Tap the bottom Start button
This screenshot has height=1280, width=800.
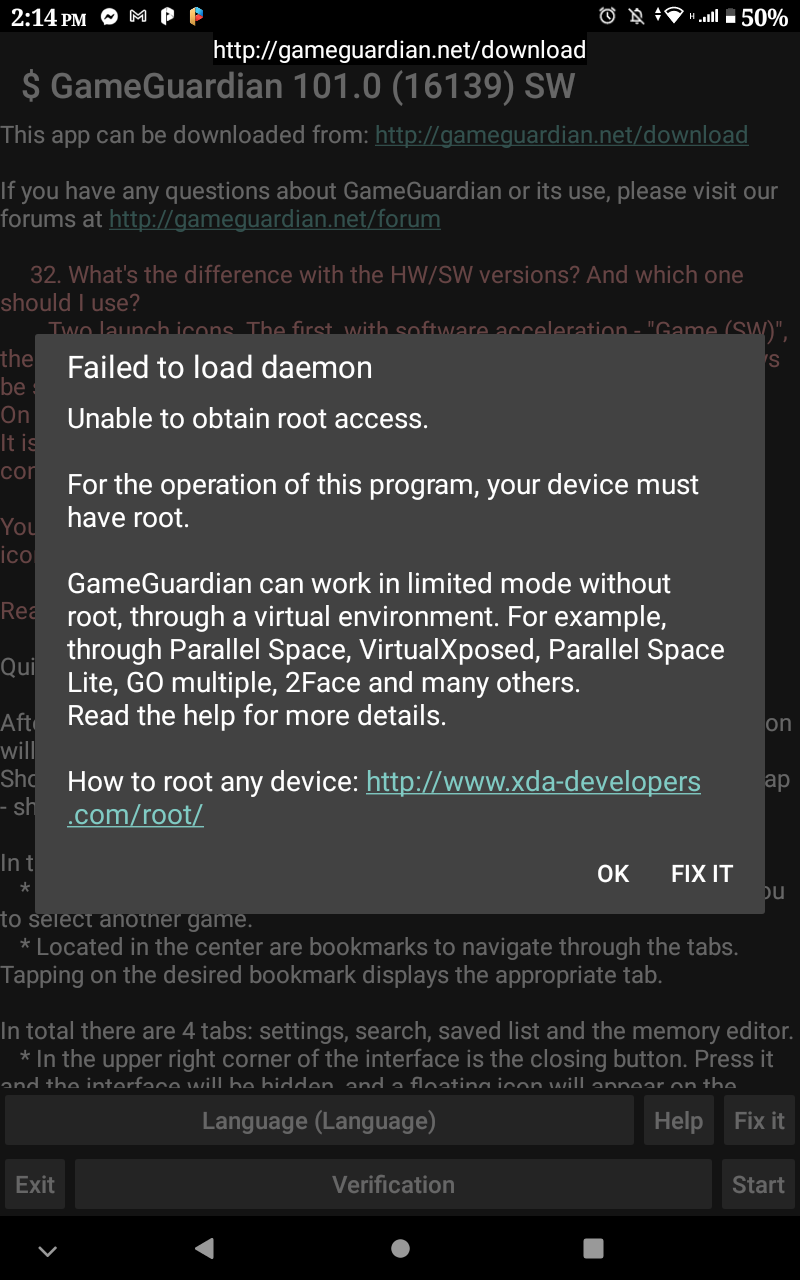(758, 1184)
